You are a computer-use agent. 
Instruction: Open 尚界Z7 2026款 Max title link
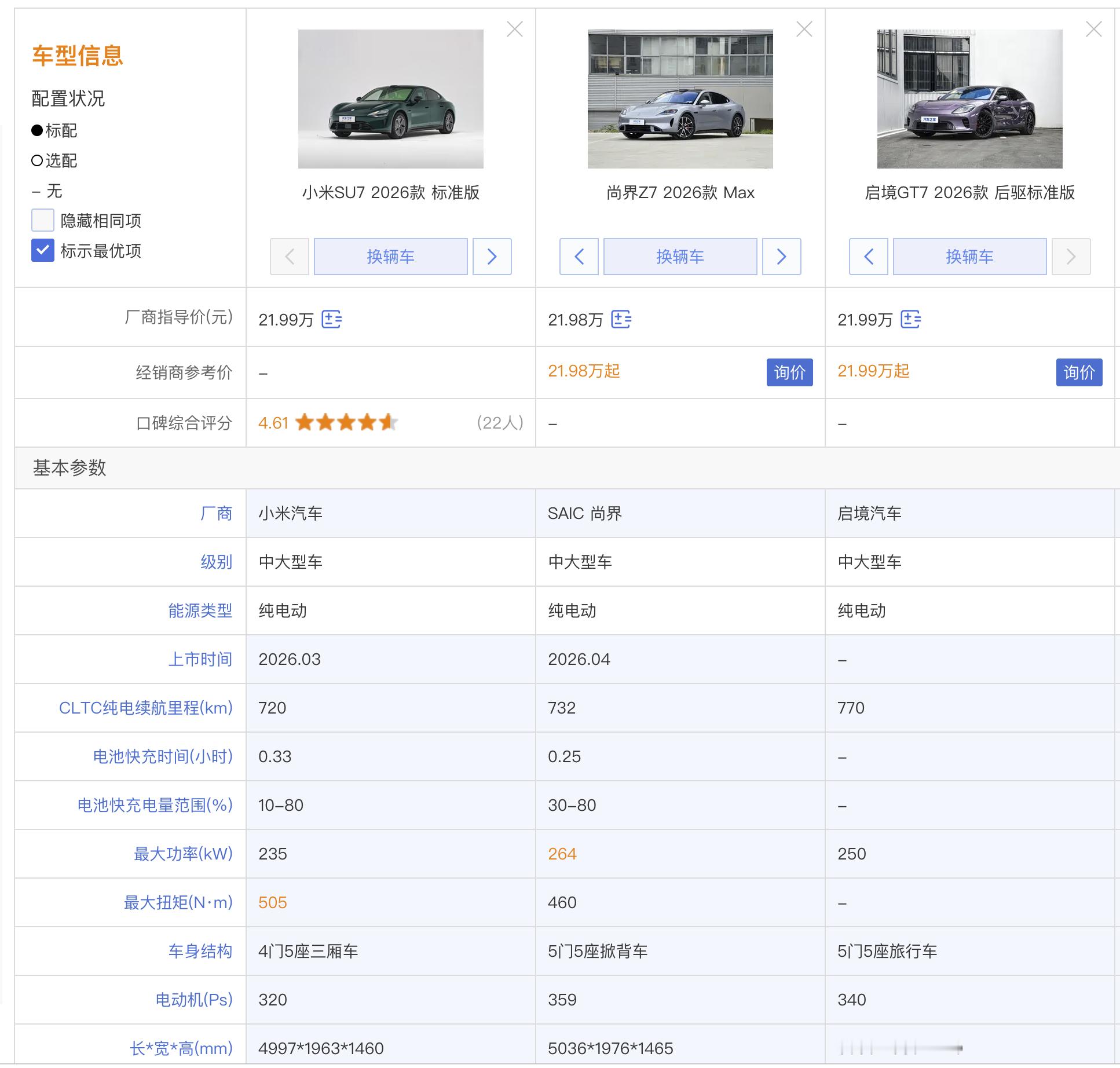pyautogui.click(x=680, y=192)
